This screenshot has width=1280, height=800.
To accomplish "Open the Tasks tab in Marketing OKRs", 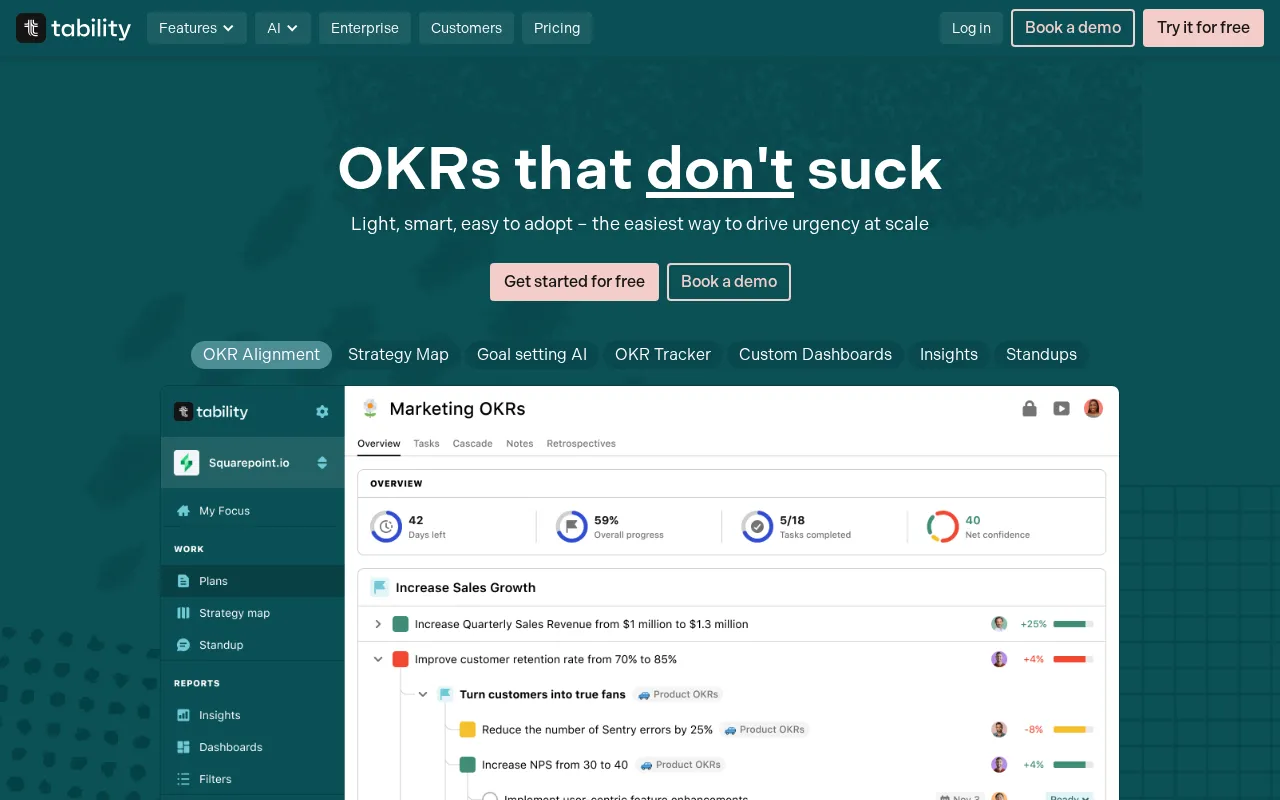I will coord(426,443).
